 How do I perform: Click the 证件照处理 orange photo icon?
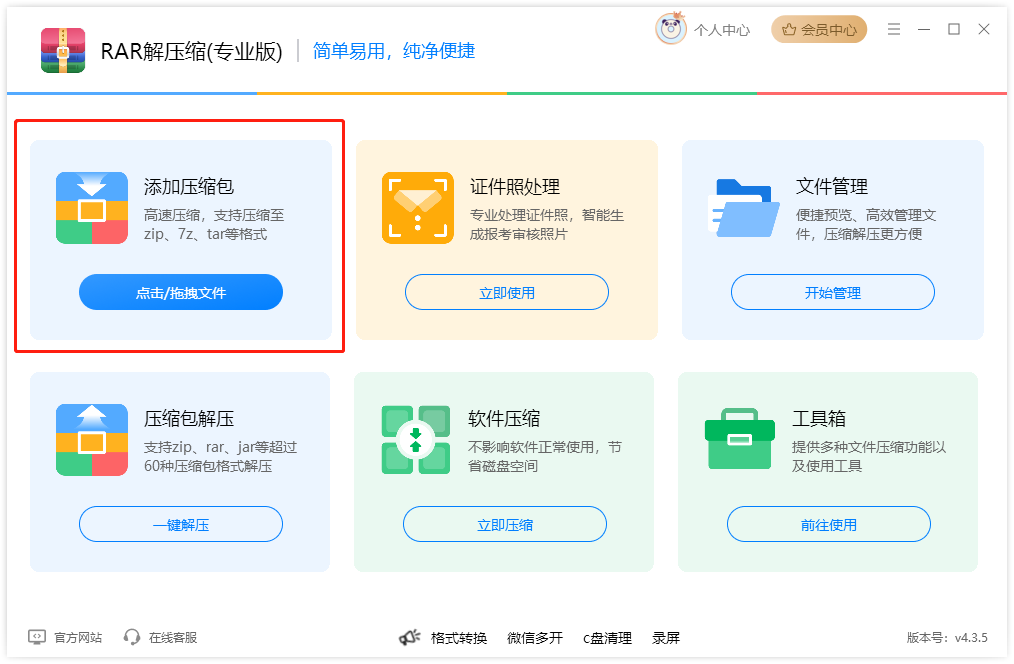(417, 208)
